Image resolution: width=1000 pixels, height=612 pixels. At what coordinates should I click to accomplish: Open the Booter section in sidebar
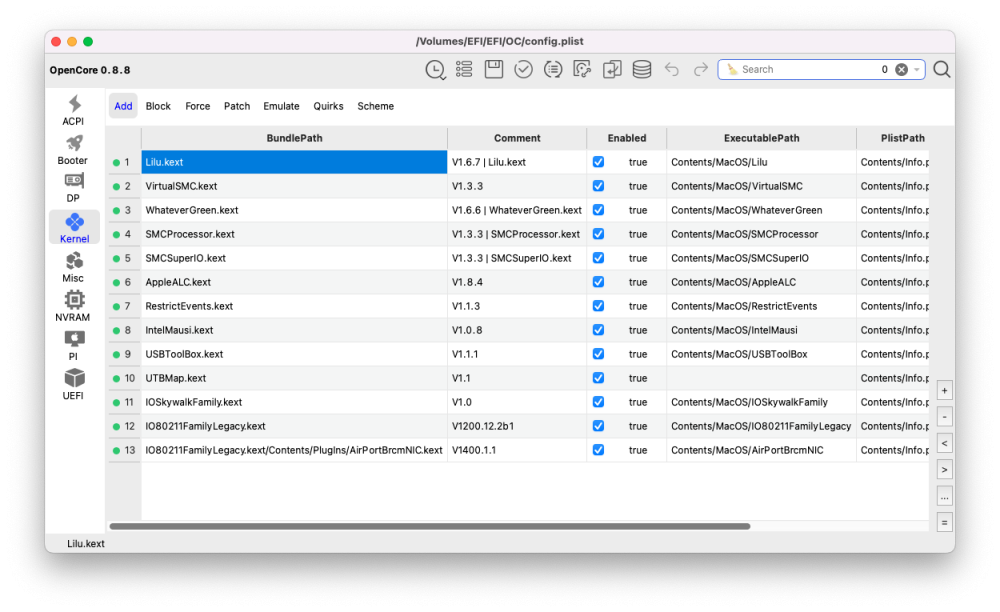click(x=73, y=150)
